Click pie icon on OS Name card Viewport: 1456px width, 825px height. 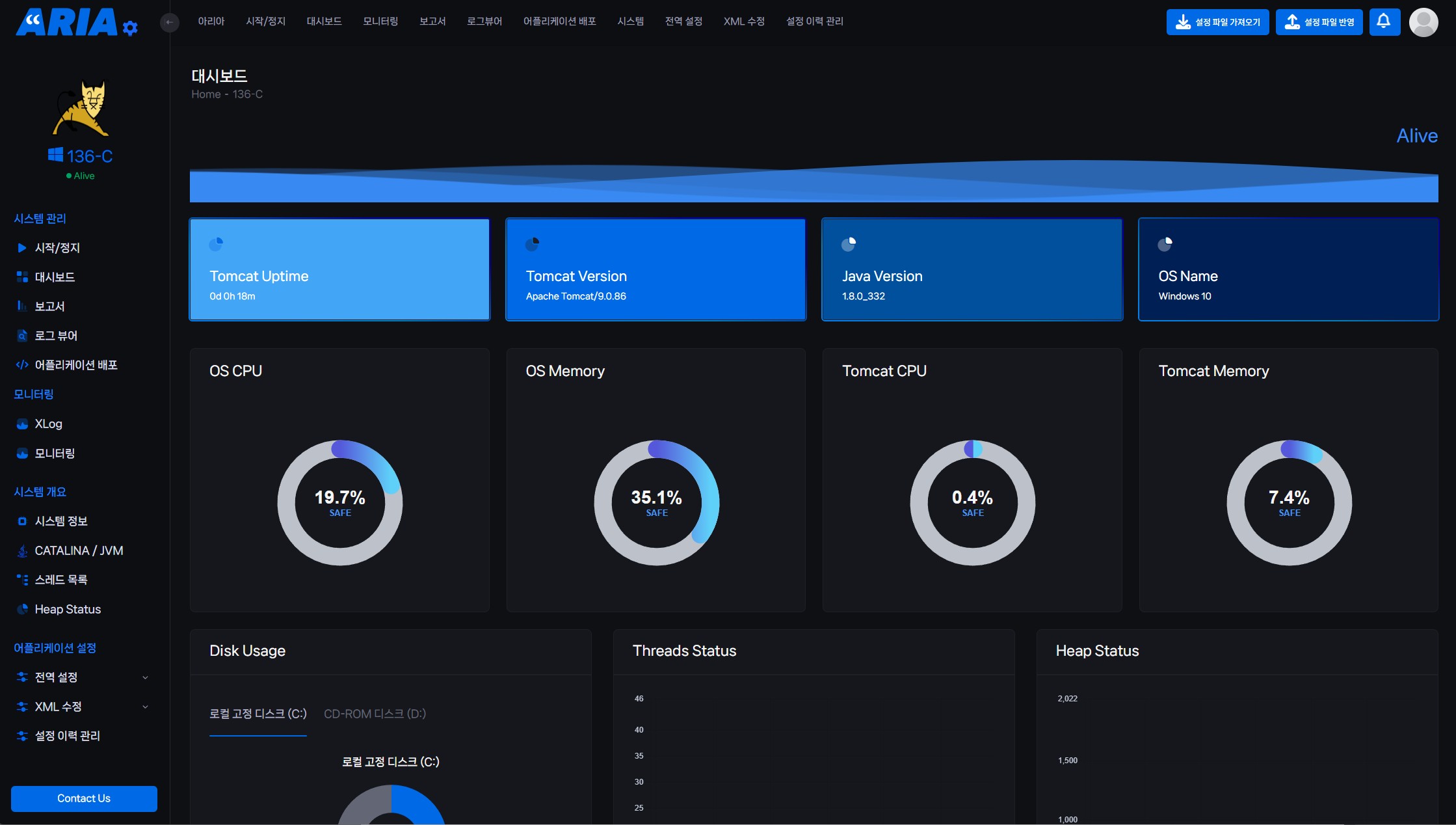[1165, 244]
